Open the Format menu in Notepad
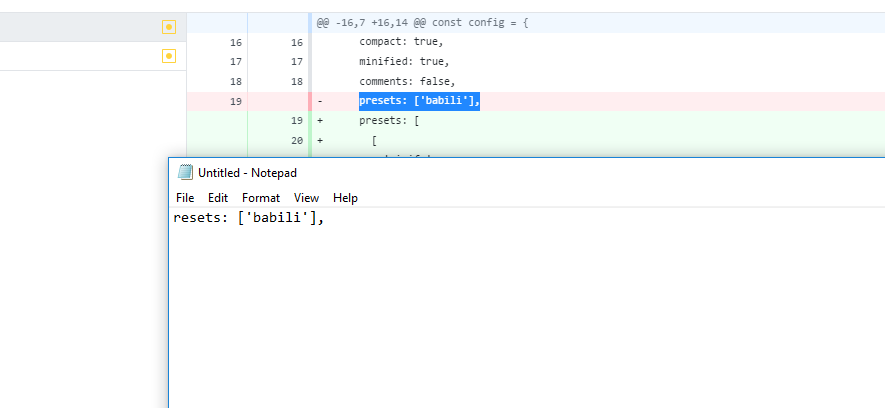This screenshot has height=408, width=885. tap(261, 198)
